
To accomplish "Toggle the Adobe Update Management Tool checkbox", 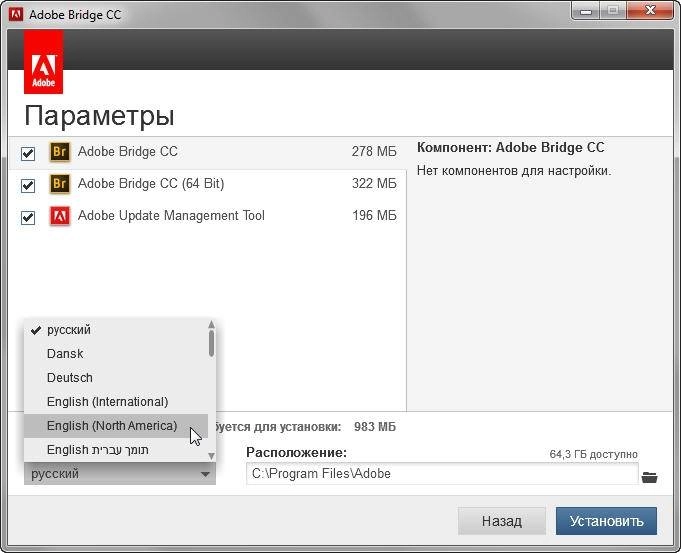I will point(28,217).
